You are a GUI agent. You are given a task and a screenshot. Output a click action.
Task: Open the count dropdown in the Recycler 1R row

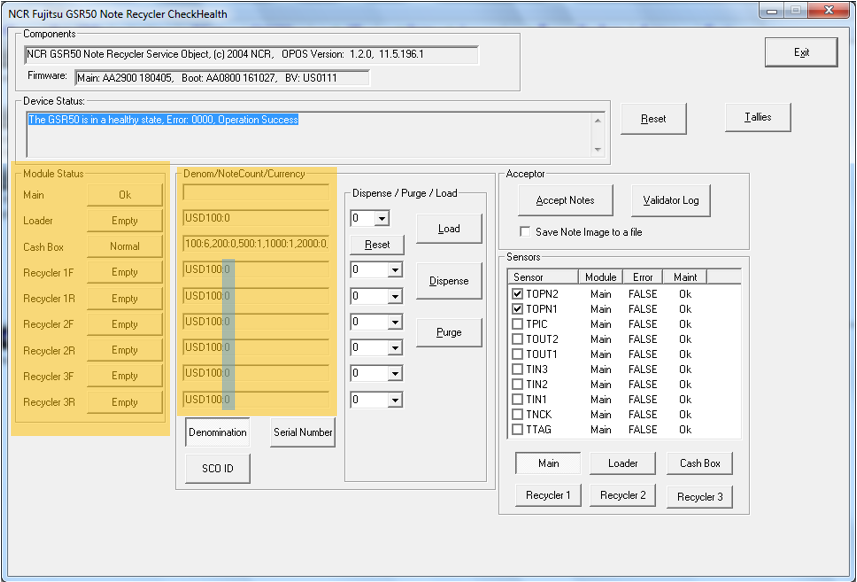pyautogui.click(x=395, y=296)
